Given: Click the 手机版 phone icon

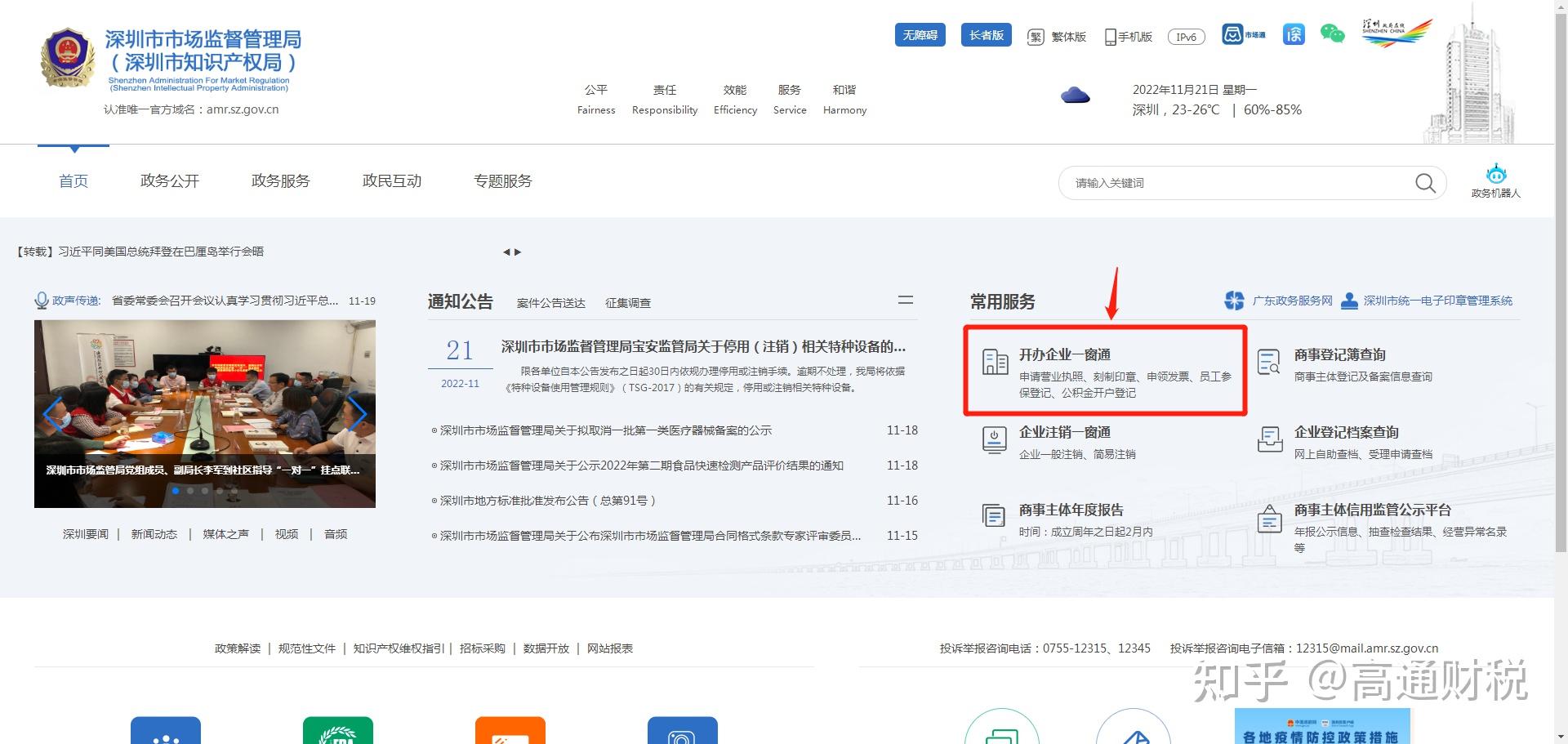Looking at the screenshot, I should 1111,37.
